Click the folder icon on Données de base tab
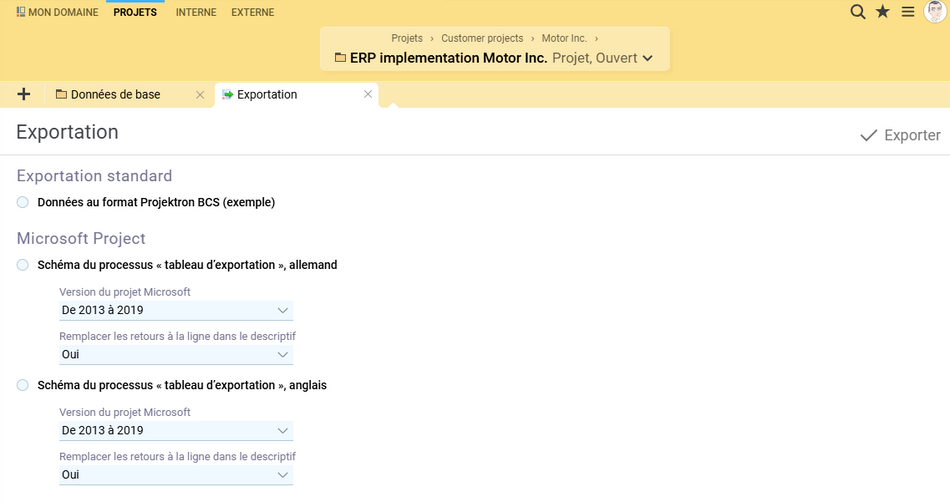 click(61, 94)
